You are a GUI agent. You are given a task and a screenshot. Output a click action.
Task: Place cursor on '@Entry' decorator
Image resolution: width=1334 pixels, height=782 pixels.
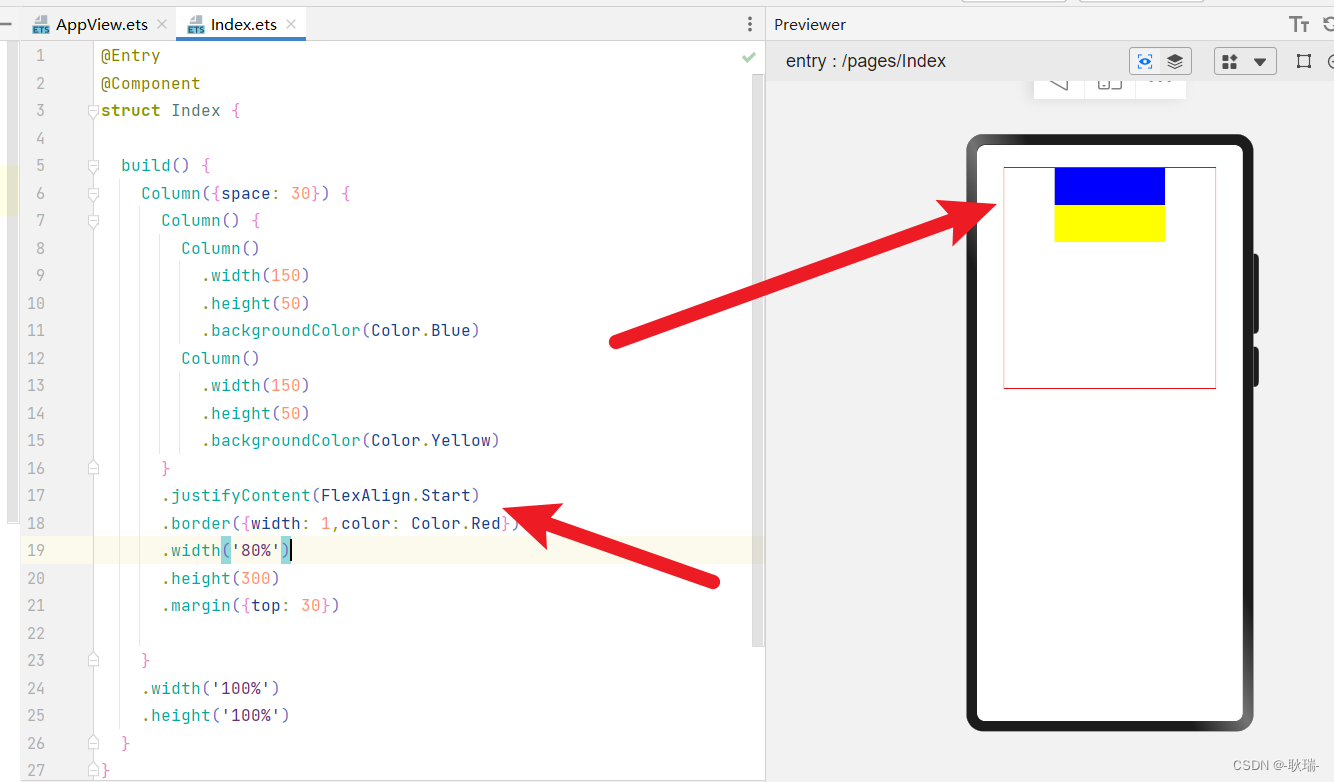(x=131, y=56)
